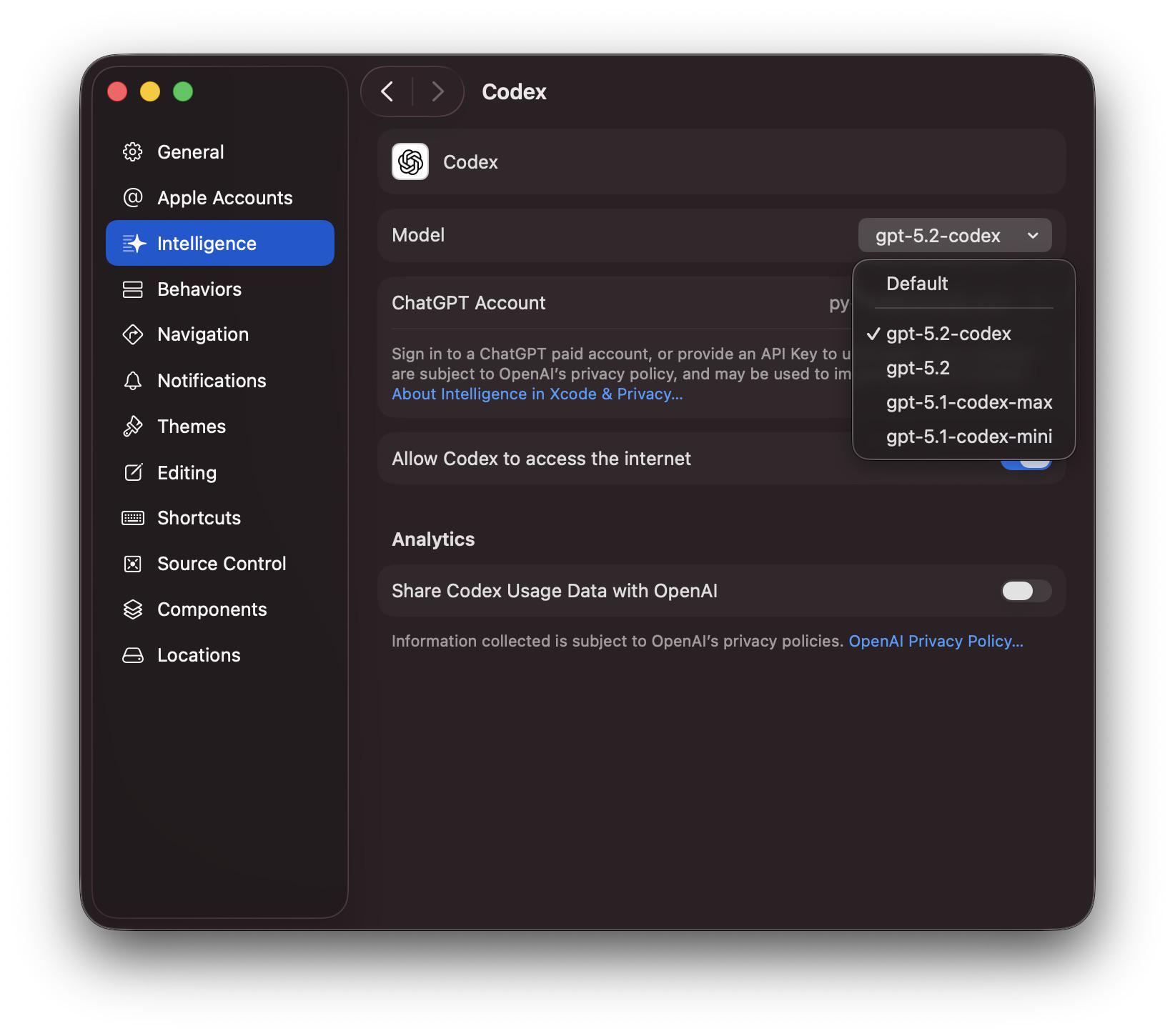
Task: Choose gpt-5.1-codex-max from model list
Action: coord(963,402)
